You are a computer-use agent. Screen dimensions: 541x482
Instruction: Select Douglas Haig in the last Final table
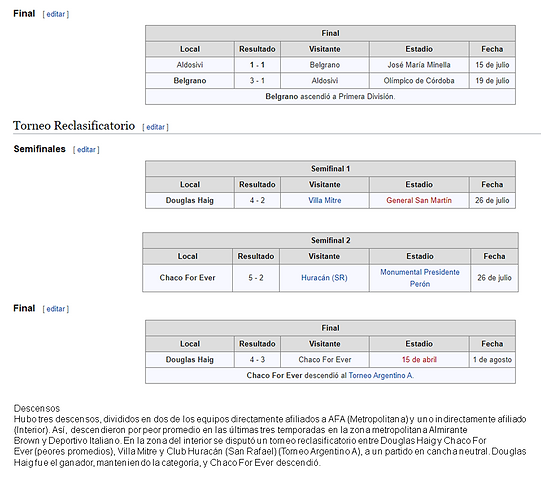coord(190,360)
